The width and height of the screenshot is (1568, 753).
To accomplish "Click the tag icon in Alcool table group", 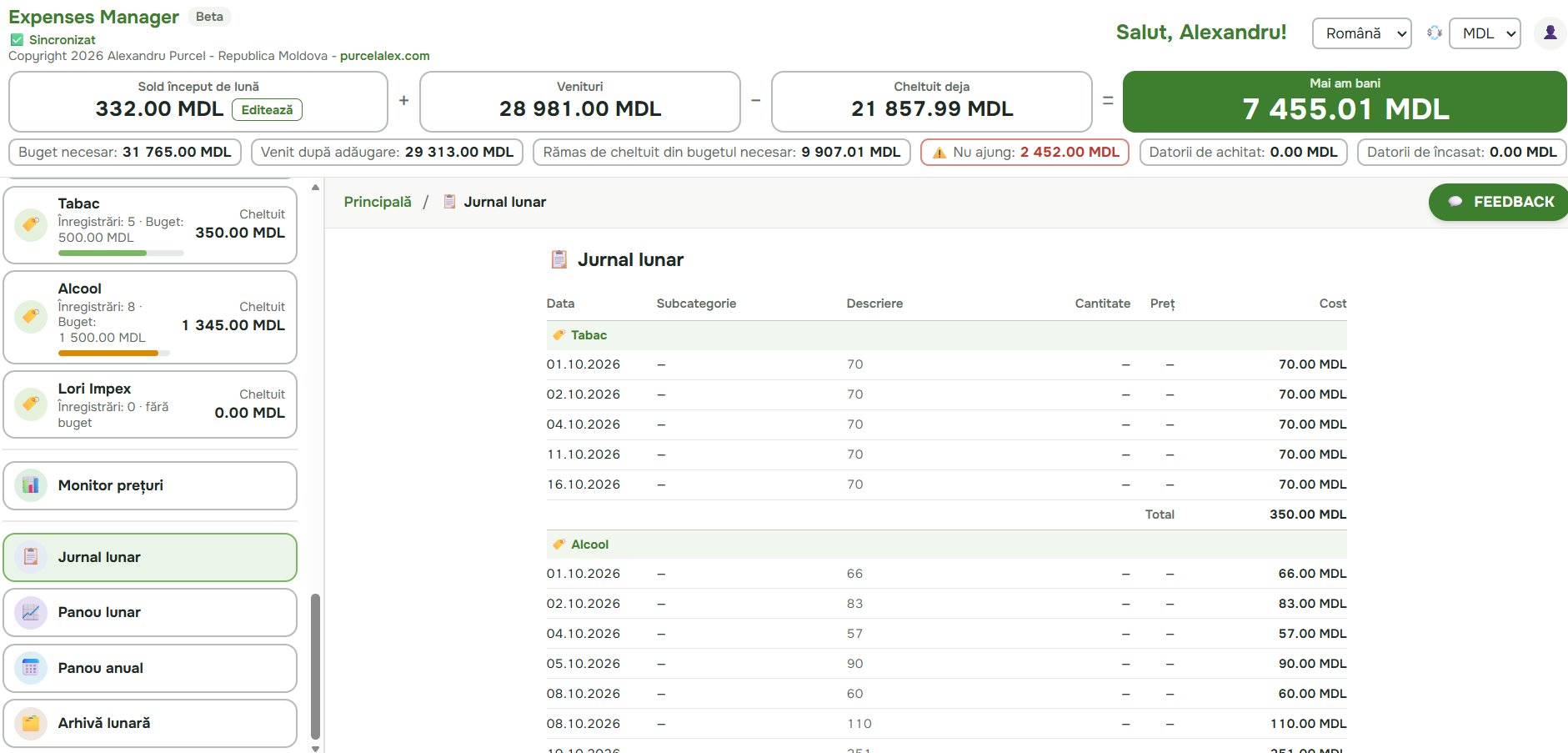I will [x=559, y=545].
